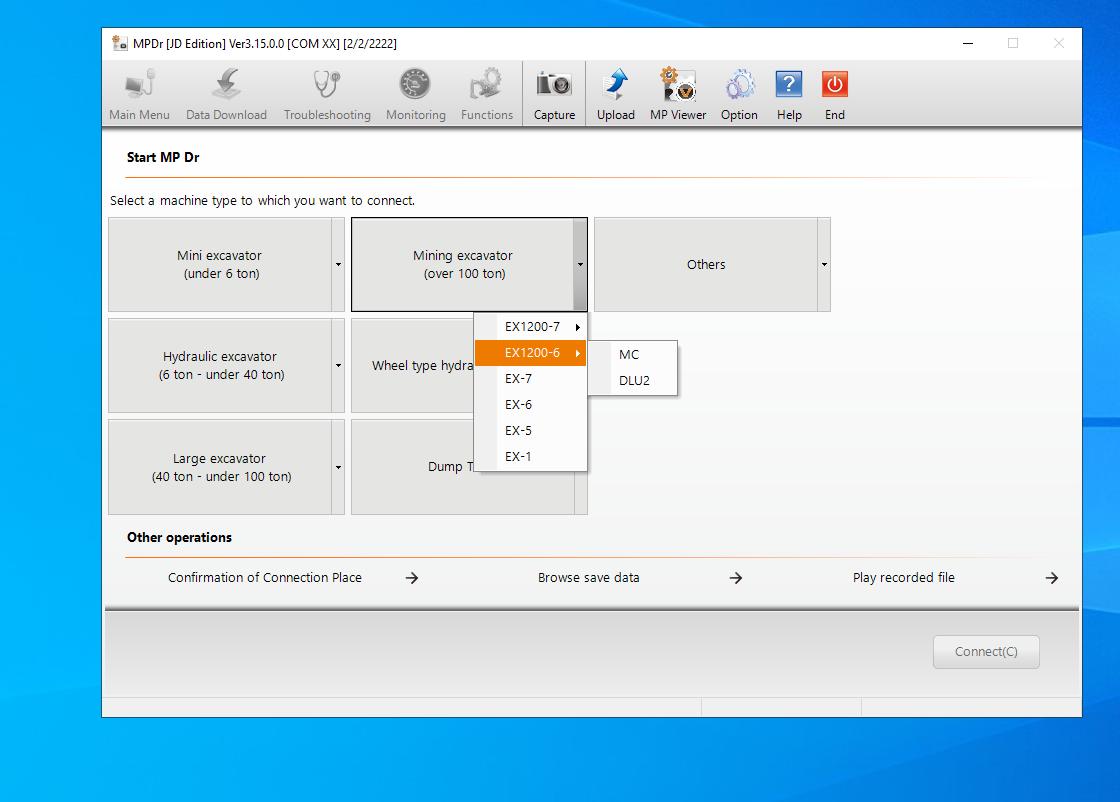1120x802 pixels.
Task: Open the MP Viewer
Action: tap(677, 92)
